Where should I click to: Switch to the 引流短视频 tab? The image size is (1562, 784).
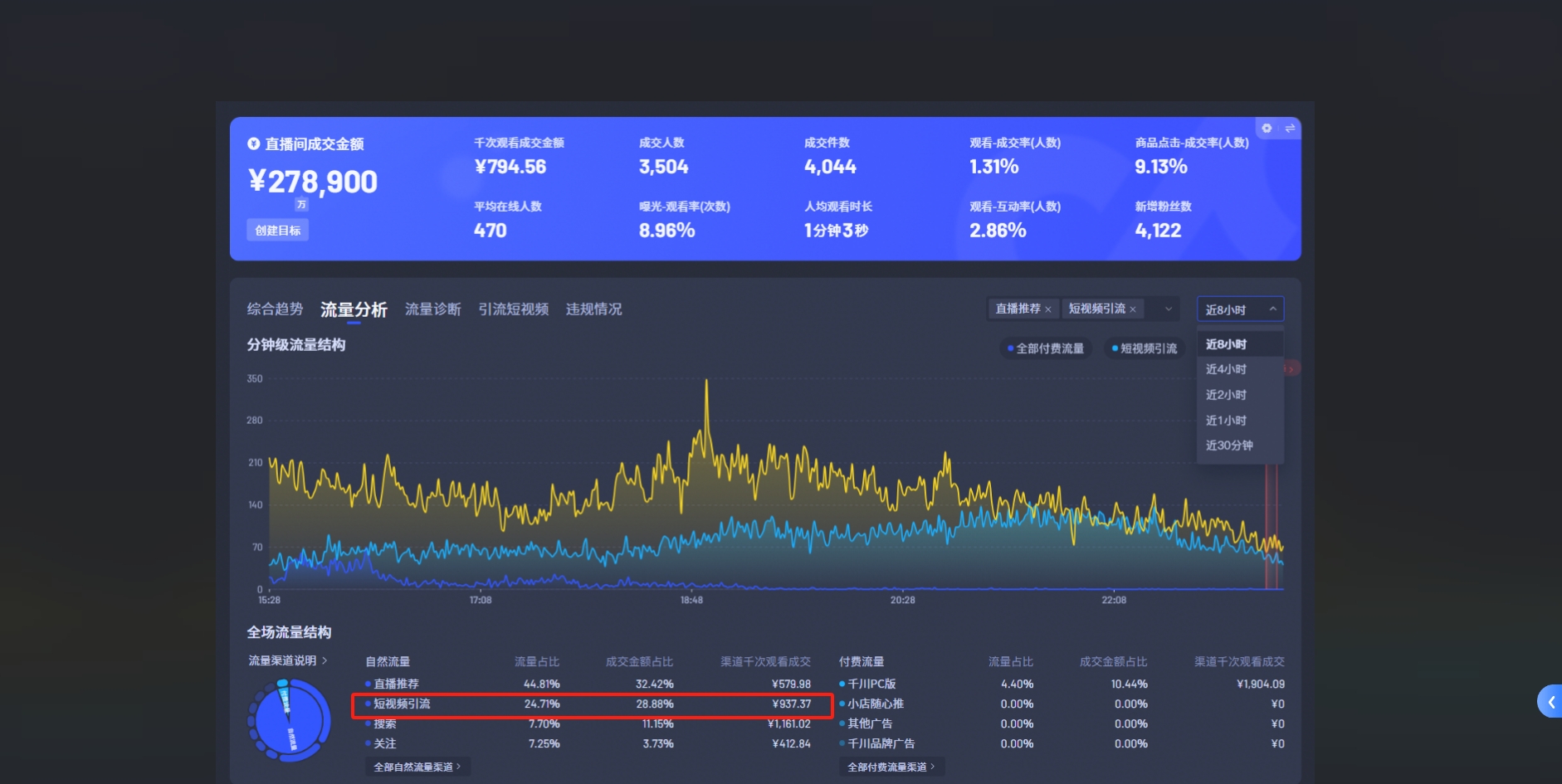513,309
